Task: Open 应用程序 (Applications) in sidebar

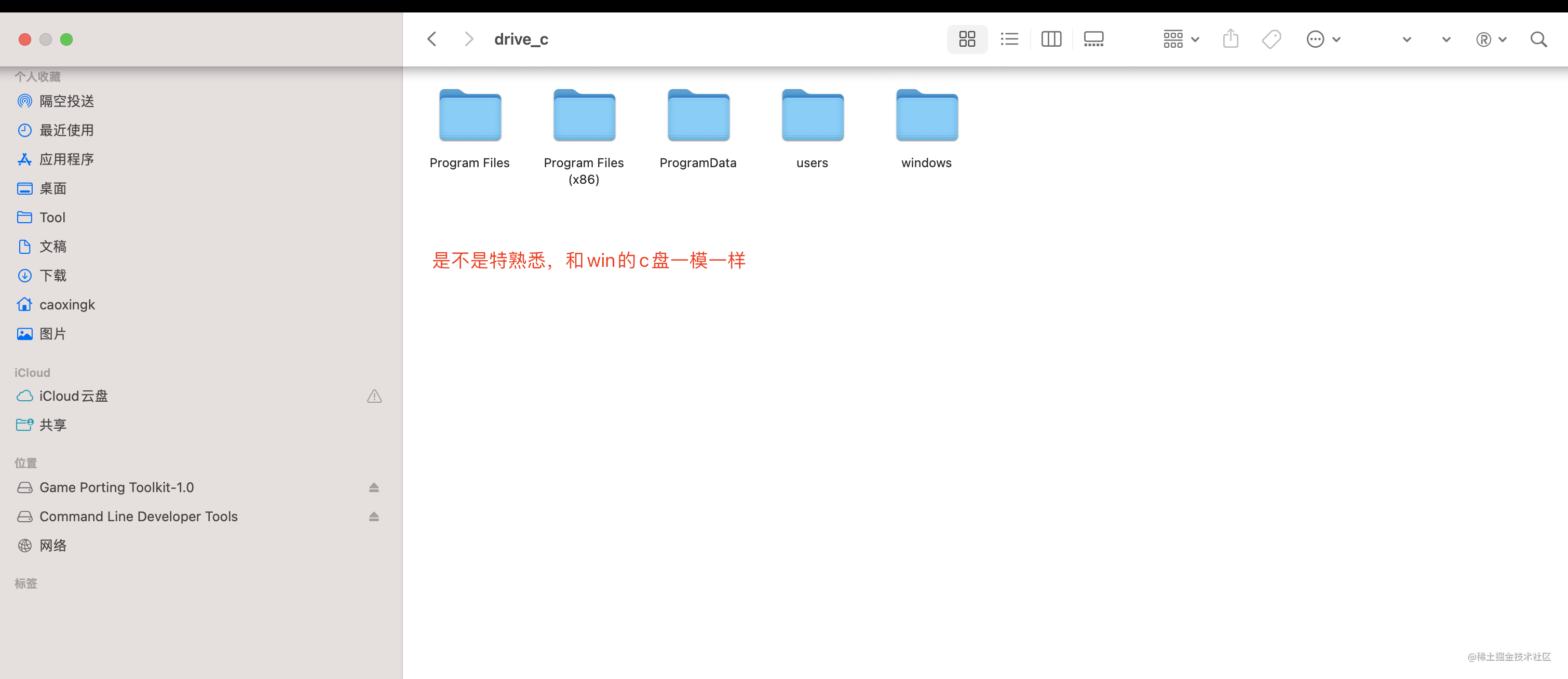Action: point(201,159)
